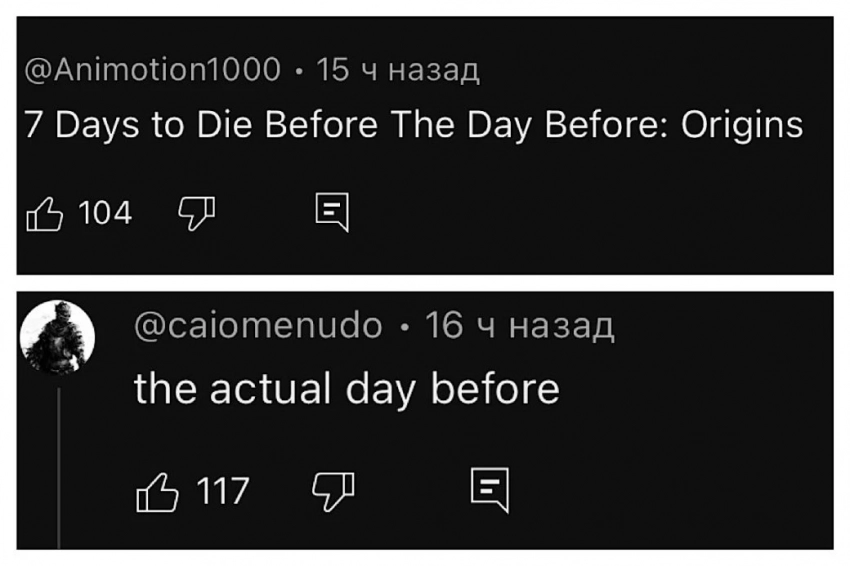Visit the @caiomenudo channel link

[x=258, y=326]
